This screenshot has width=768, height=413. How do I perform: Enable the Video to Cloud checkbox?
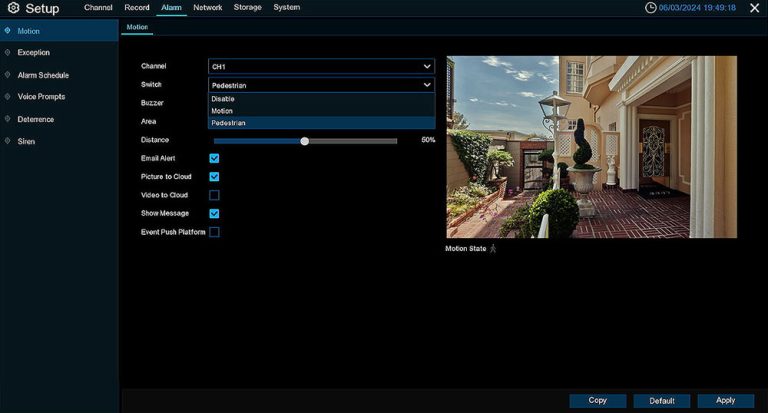214,195
